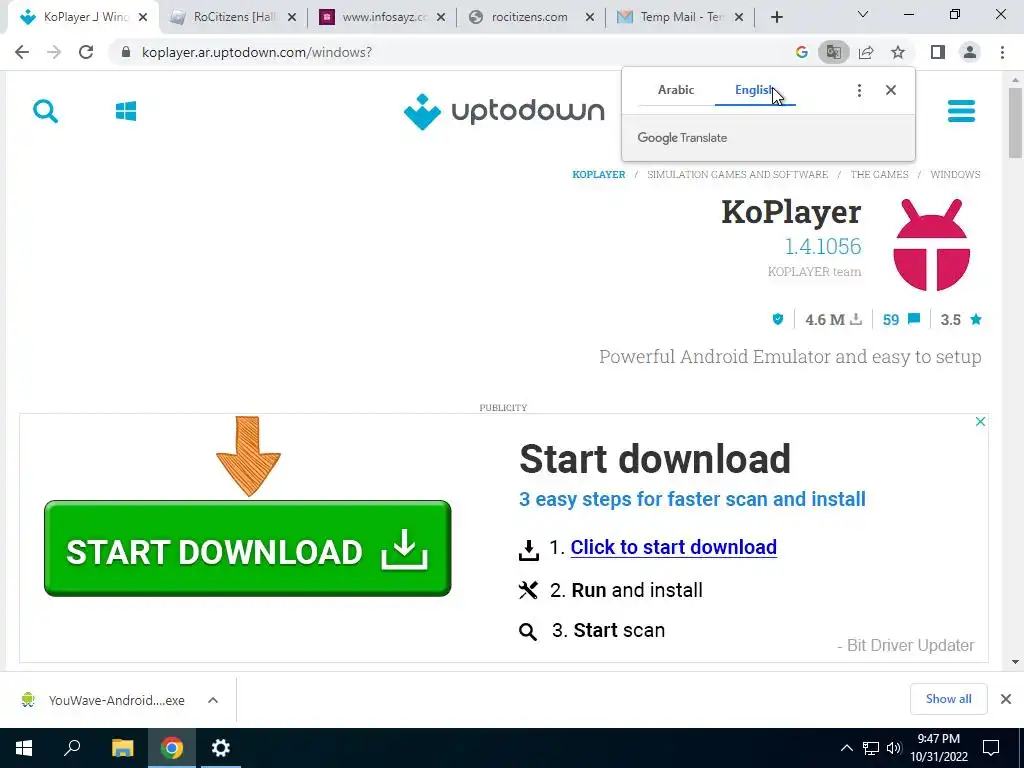This screenshot has height=768, width=1024.
Task: View site information lock icon
Action: 126,52
